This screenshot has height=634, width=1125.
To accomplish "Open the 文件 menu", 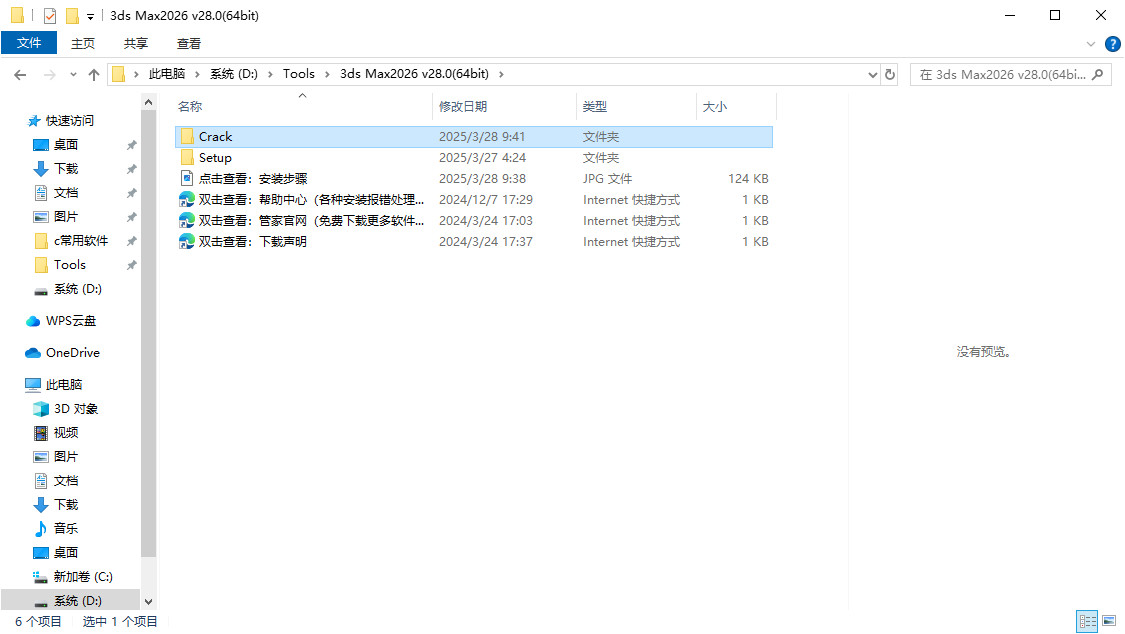I will (x=29, y=43).
